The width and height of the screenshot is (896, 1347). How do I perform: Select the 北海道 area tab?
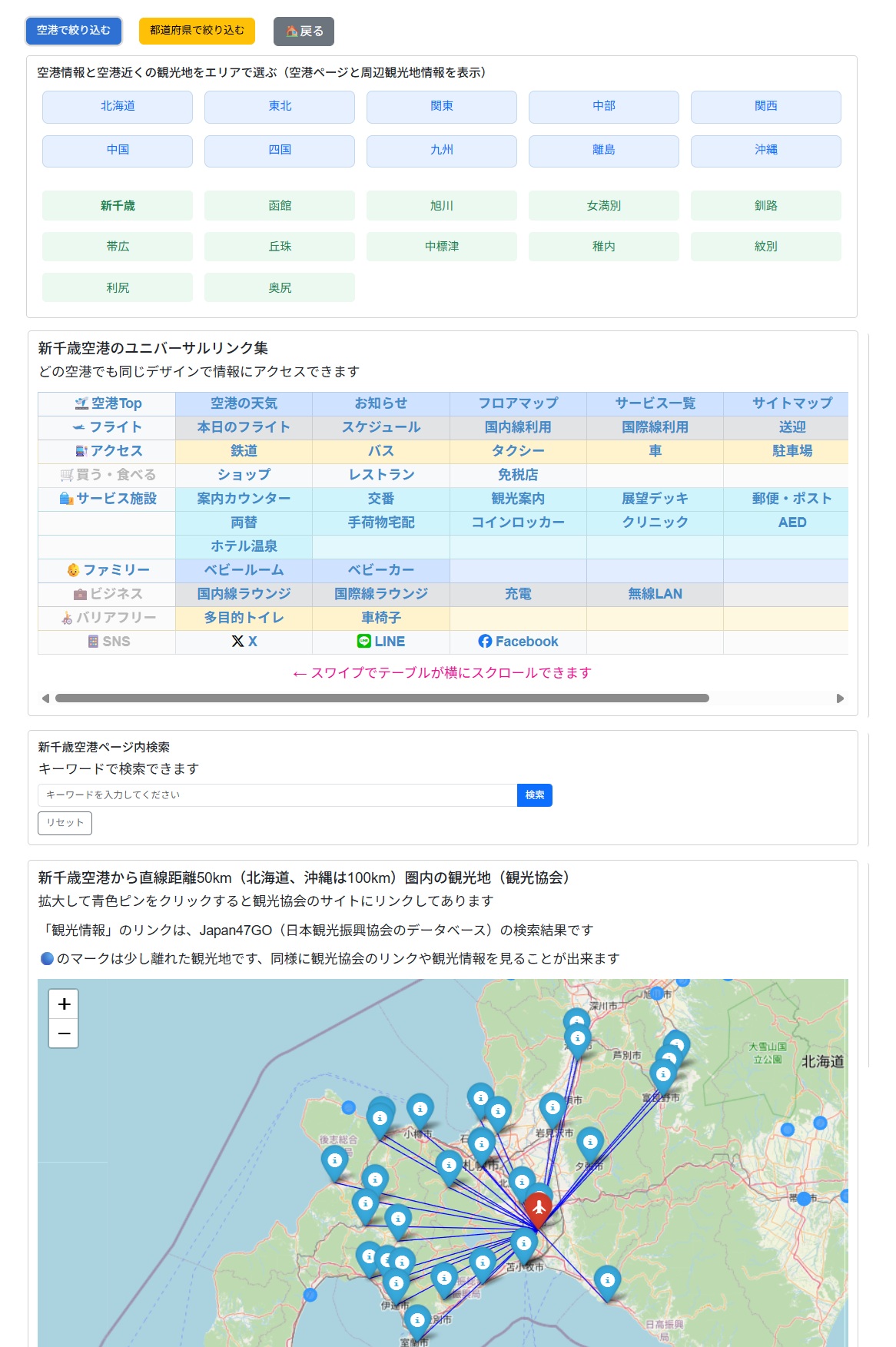(x=118, y=107)
